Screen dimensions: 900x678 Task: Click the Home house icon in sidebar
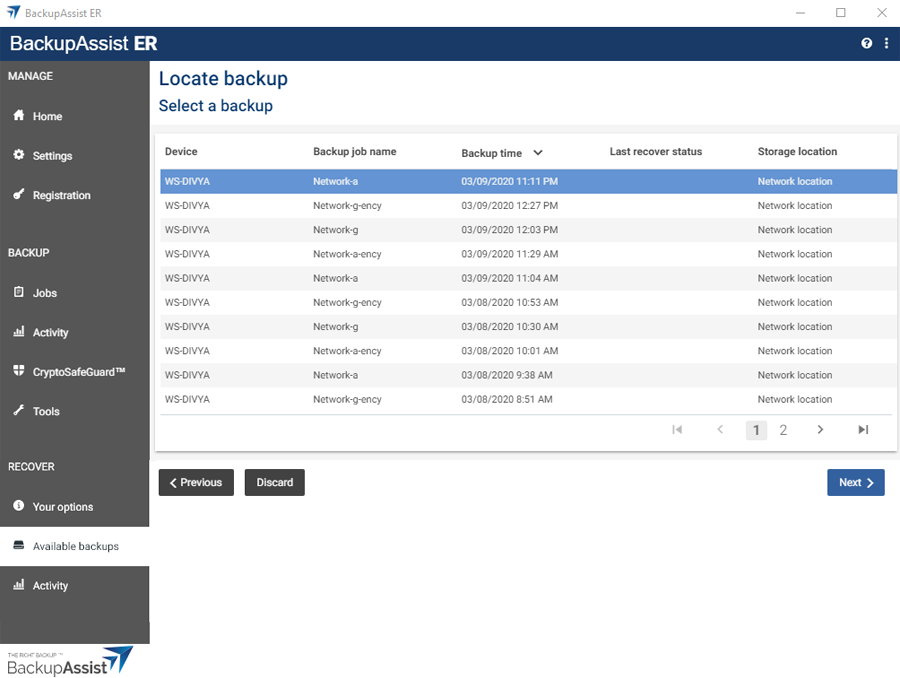(x=19, y=115)
